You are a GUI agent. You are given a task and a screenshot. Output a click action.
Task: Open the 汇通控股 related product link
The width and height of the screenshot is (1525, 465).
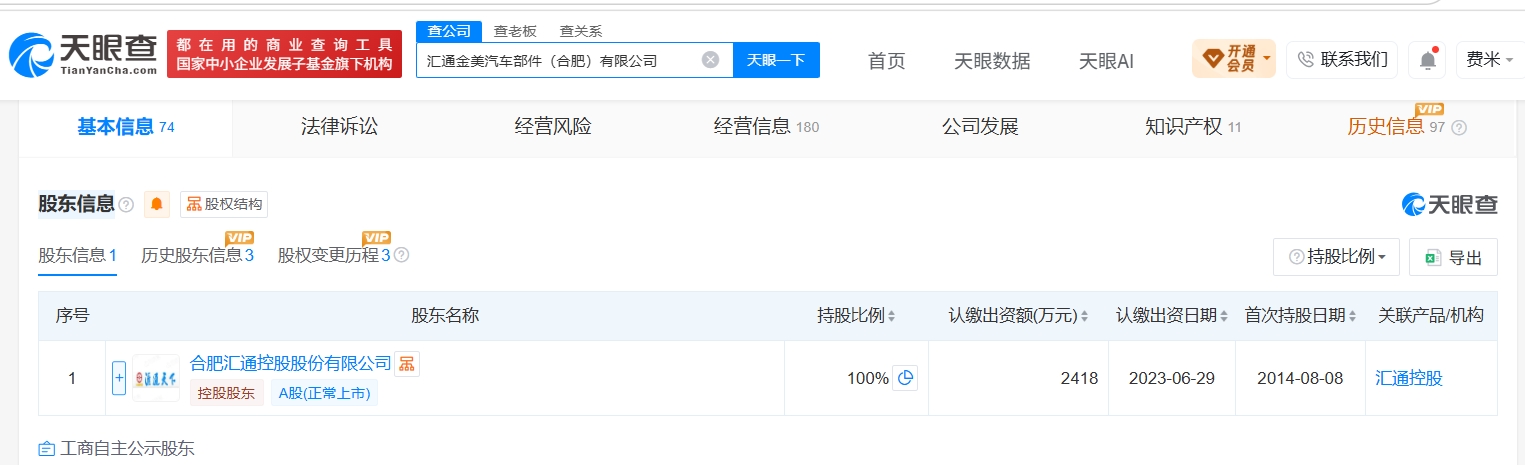[1409, 378]
